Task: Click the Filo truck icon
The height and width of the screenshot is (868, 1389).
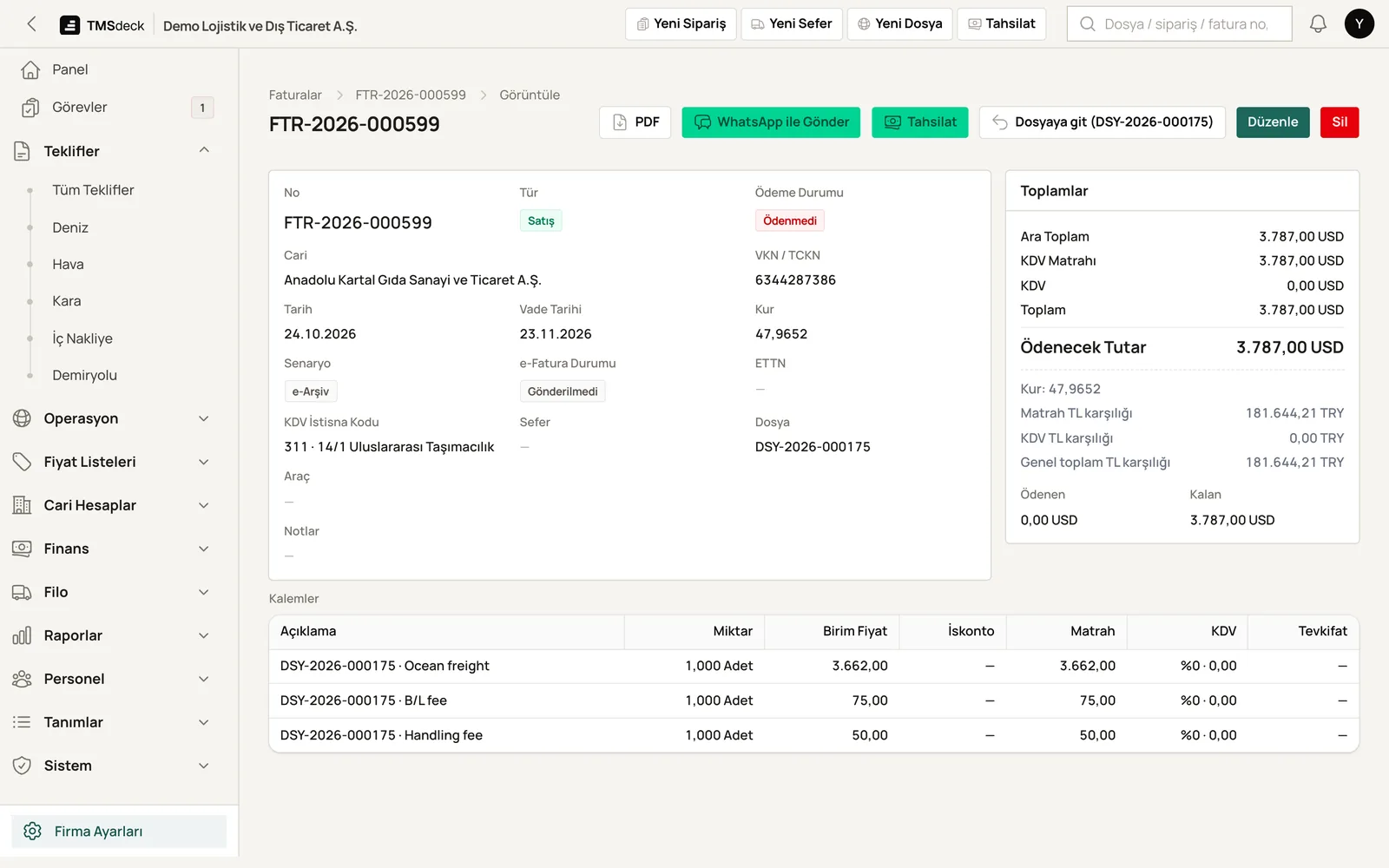Action: pyautogui.click(x=23, y=592)
